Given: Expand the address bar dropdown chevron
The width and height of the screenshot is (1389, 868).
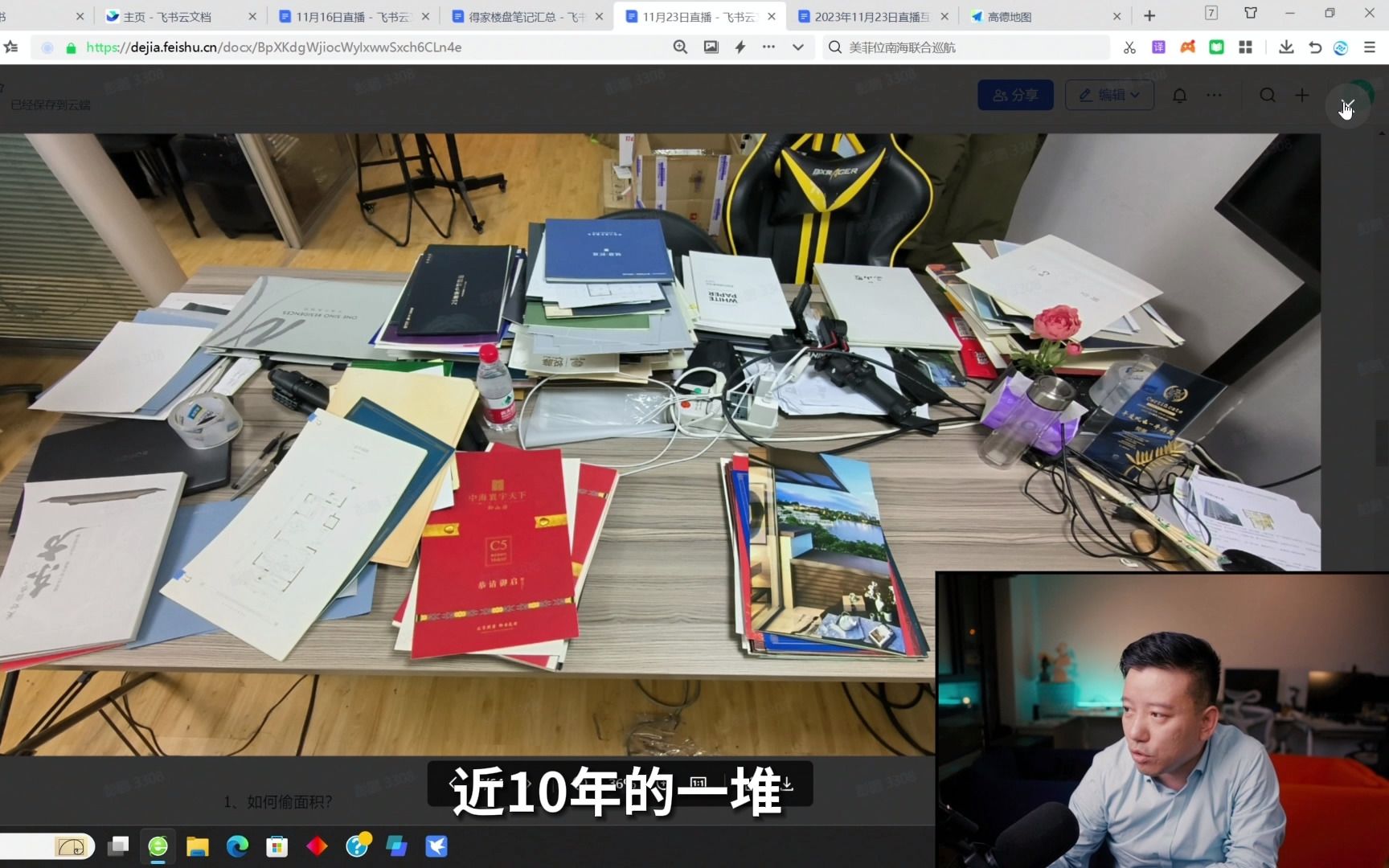Looking at the screenshot, I should pyautogui.click(x=797, y=47).
